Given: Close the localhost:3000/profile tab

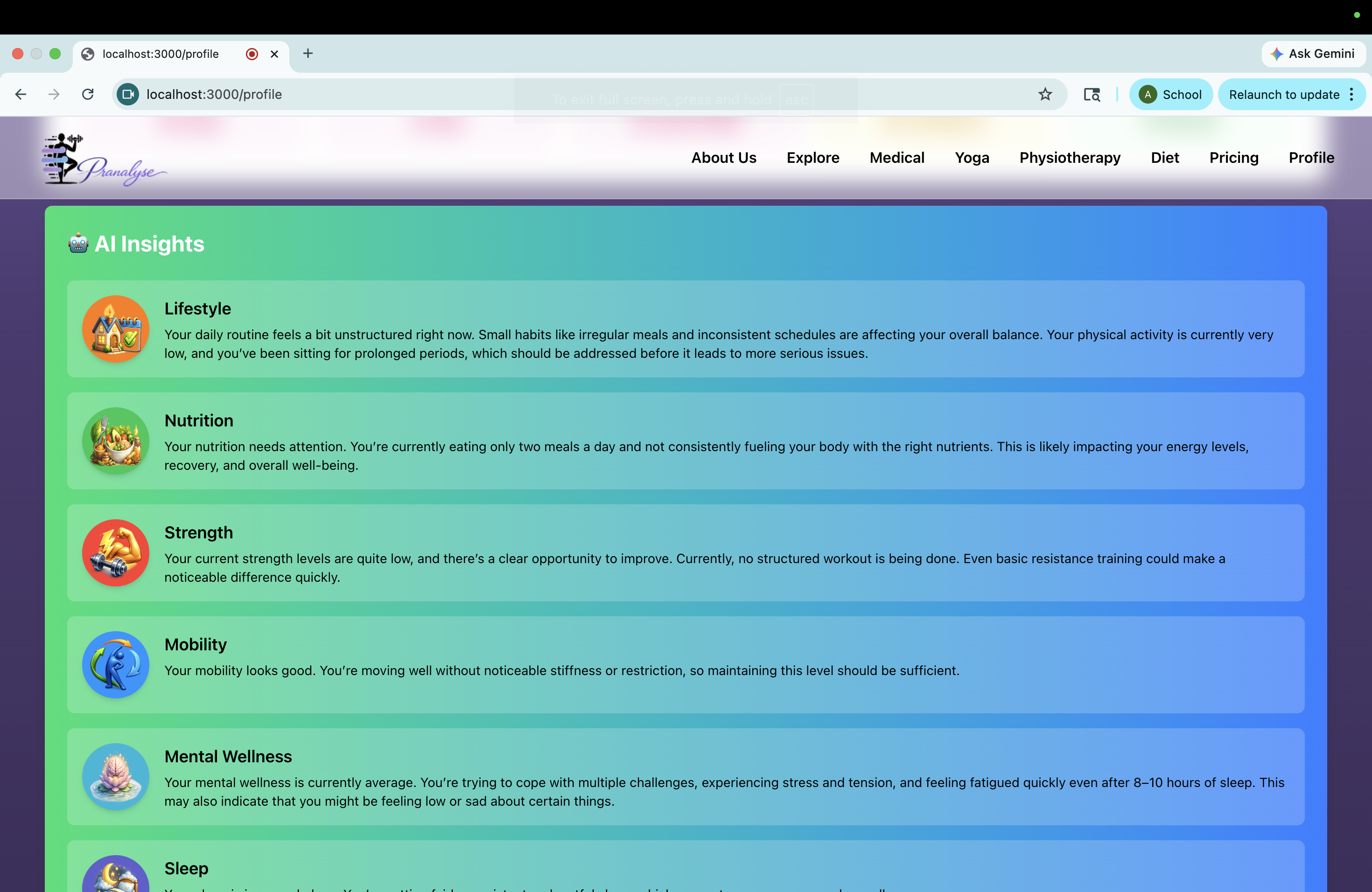Looking at the screenshot, I should pos(274,54).
